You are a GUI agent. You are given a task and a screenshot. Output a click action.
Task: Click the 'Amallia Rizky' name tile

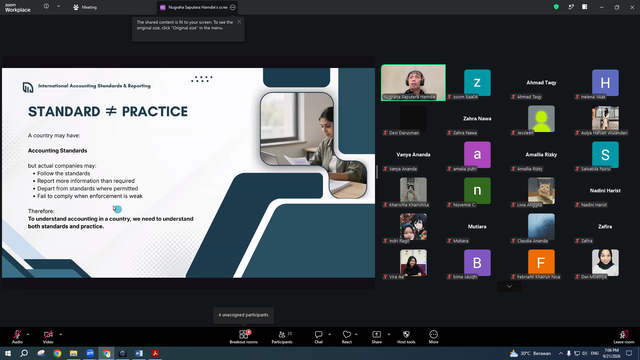541,155
